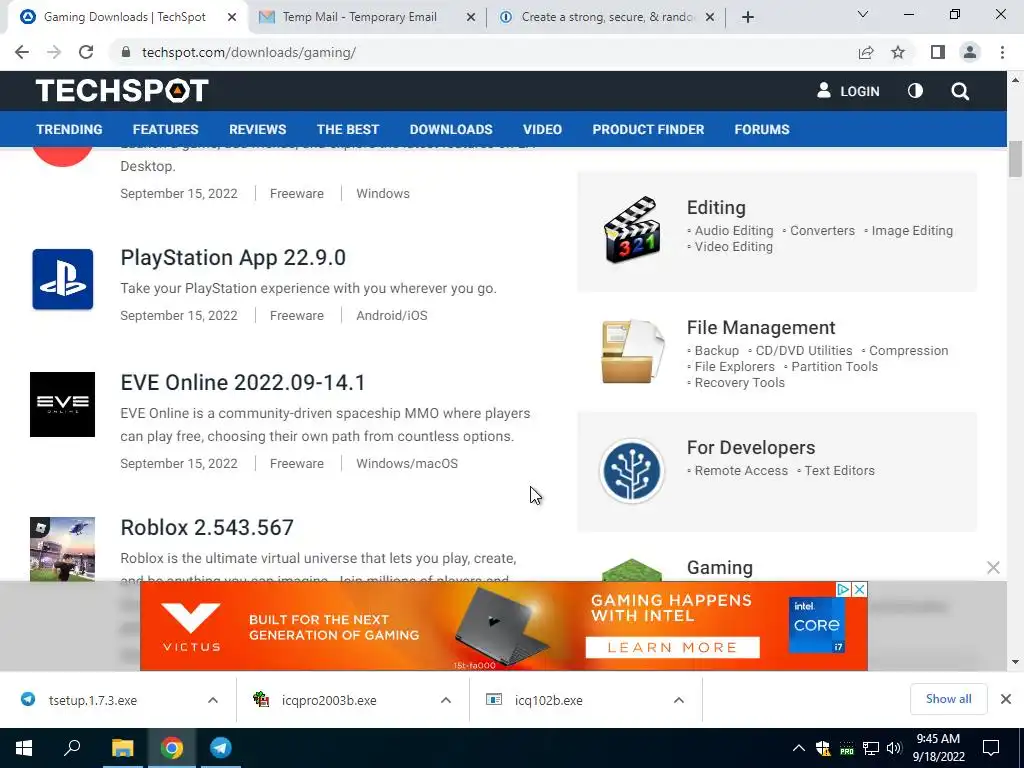1024x768 pixels.
Task: Click the Remote Access category link
Action: [741, 470]
